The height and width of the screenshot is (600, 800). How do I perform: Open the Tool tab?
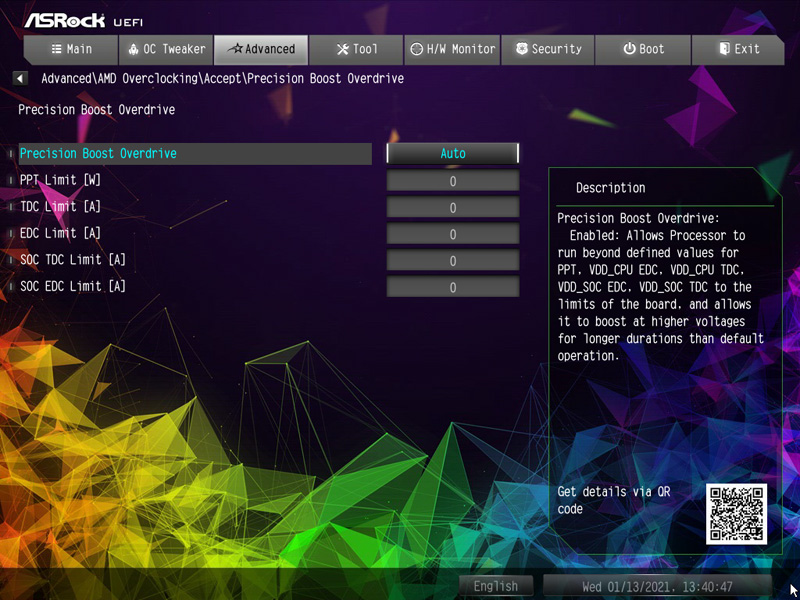click(356, 49)
